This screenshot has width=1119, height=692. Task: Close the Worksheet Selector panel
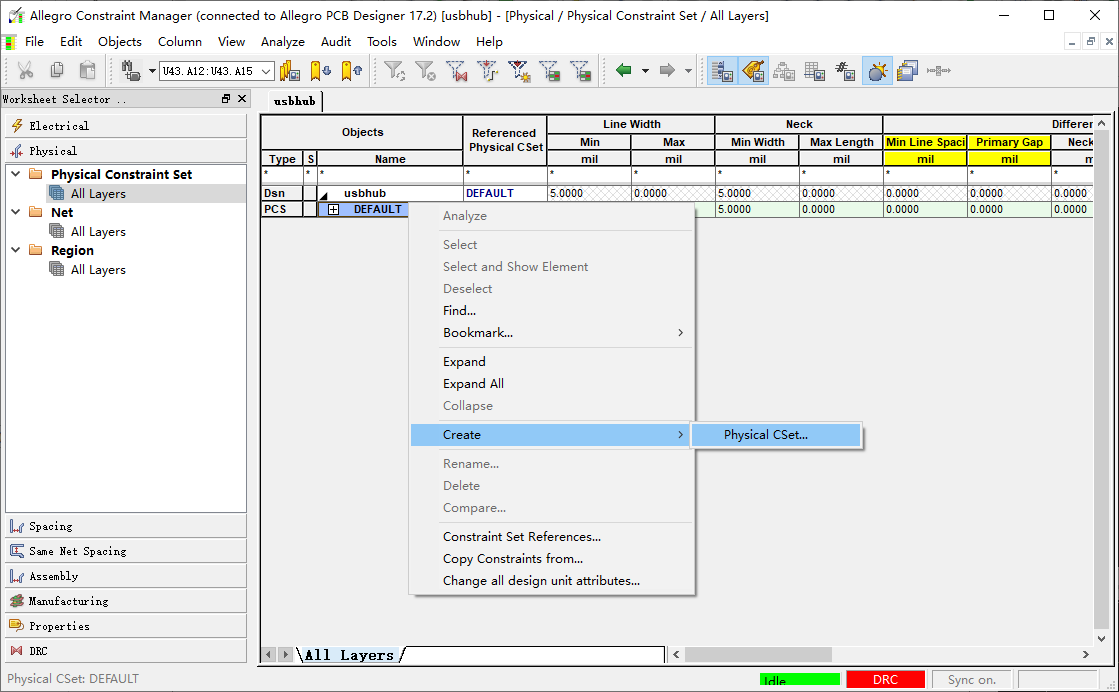click(x=242, y=98)
